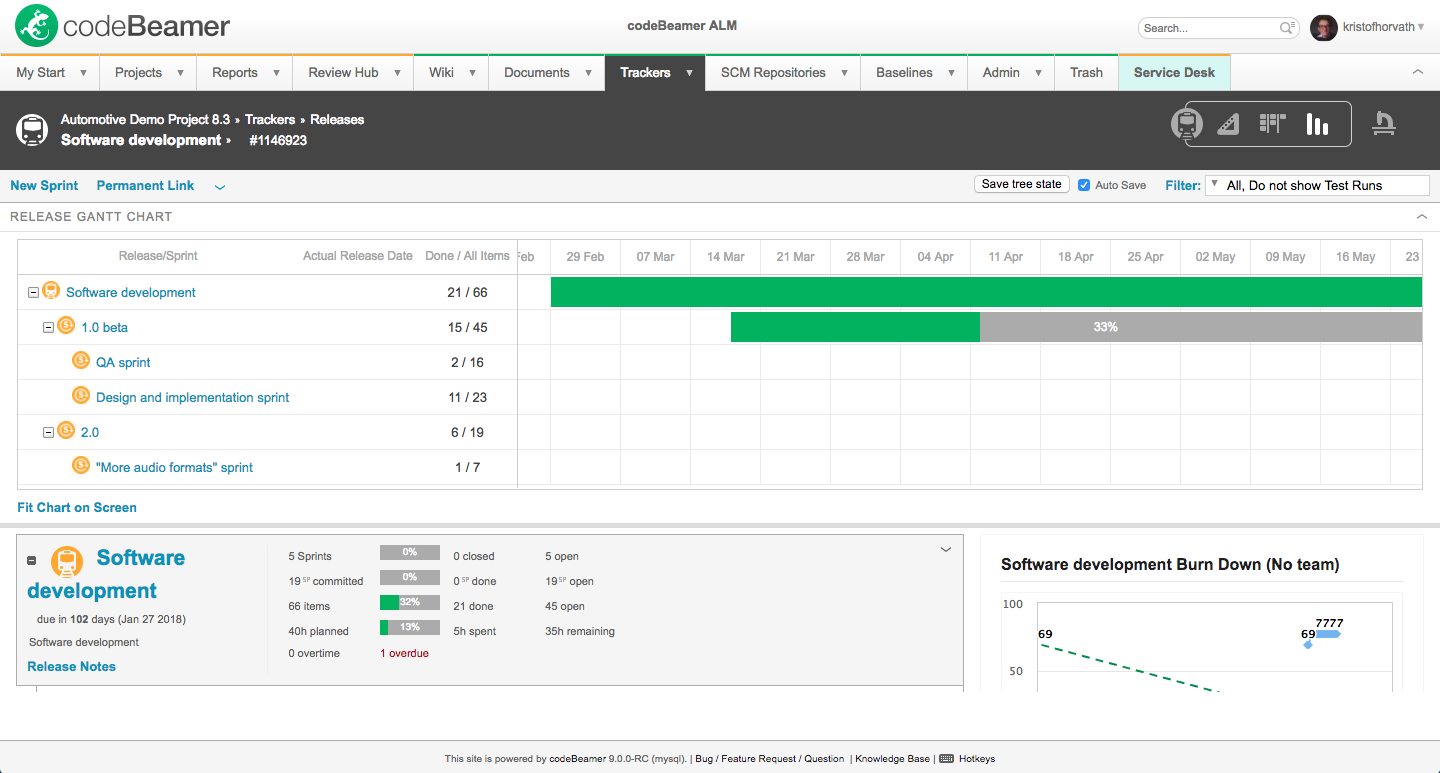Click the Trackers breadcrumb link
This screenshot has width=1440, height=773.
[270, 119]
